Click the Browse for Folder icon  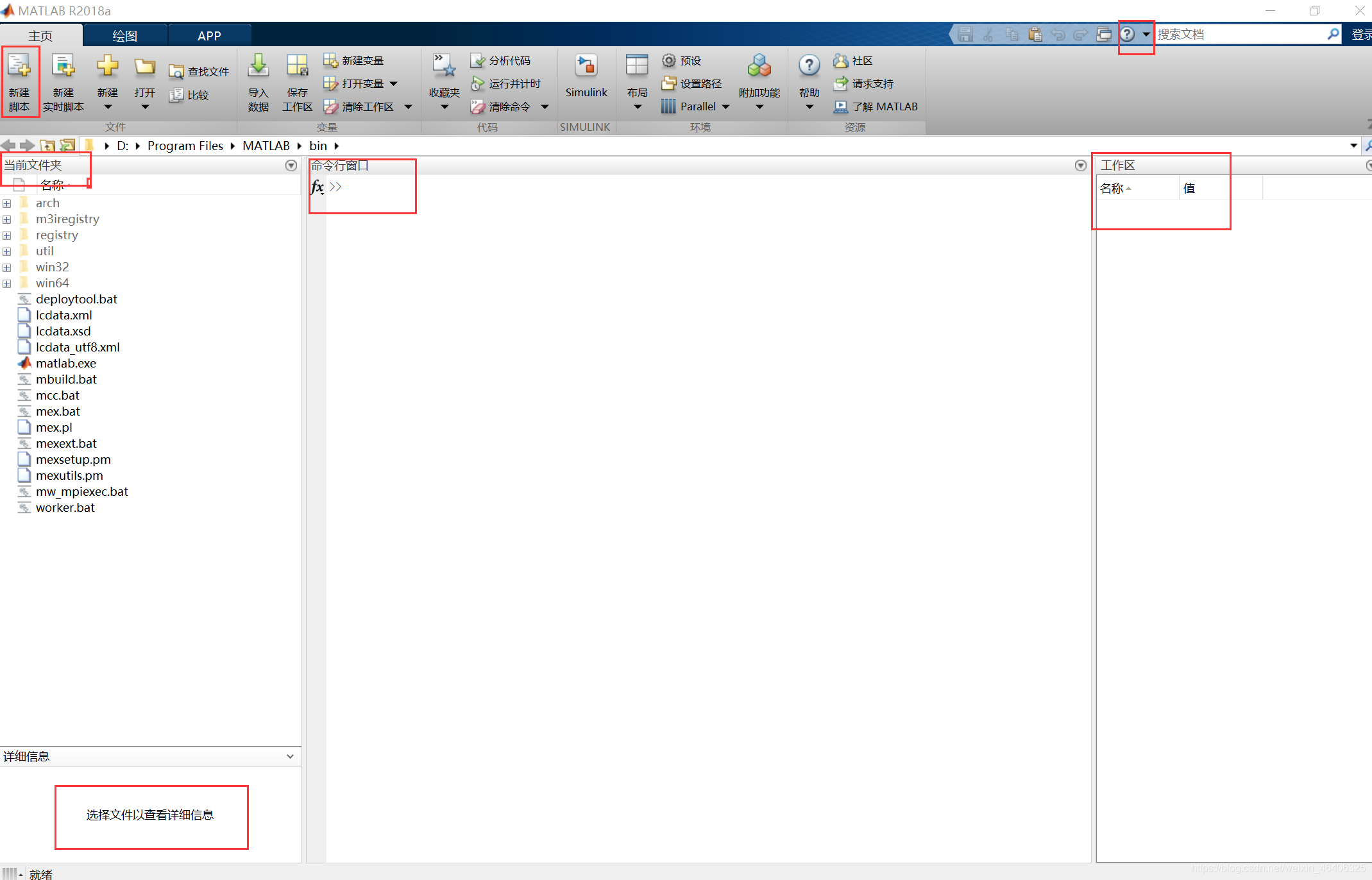tap(67, 146)
